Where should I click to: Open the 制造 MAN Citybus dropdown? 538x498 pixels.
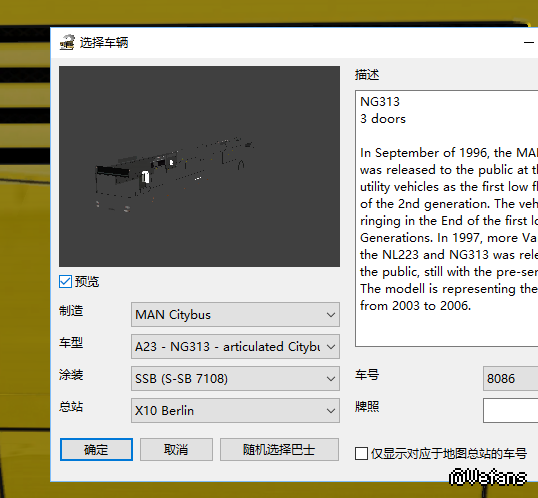[235, 314]
